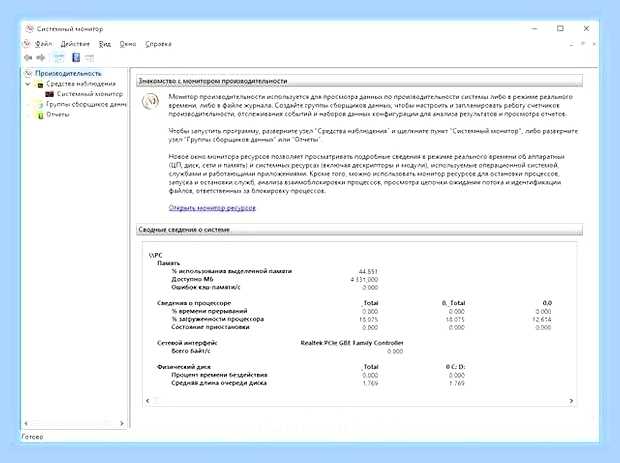Screen dimensions: 620x463
Task: Open help via the blue toolbar Help icon
Action: [76, 58]
